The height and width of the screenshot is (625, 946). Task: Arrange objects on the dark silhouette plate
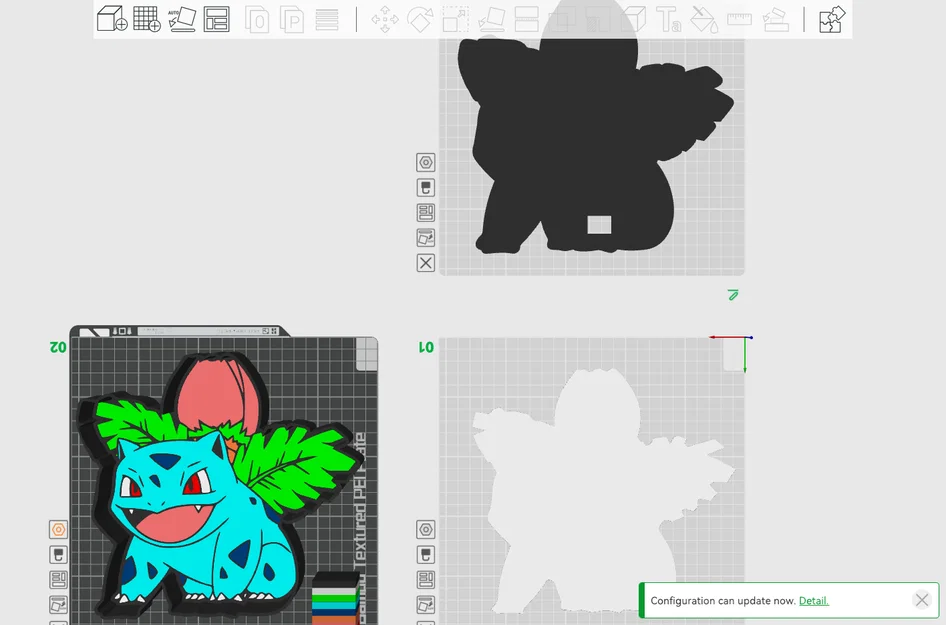tap(425, 212)
